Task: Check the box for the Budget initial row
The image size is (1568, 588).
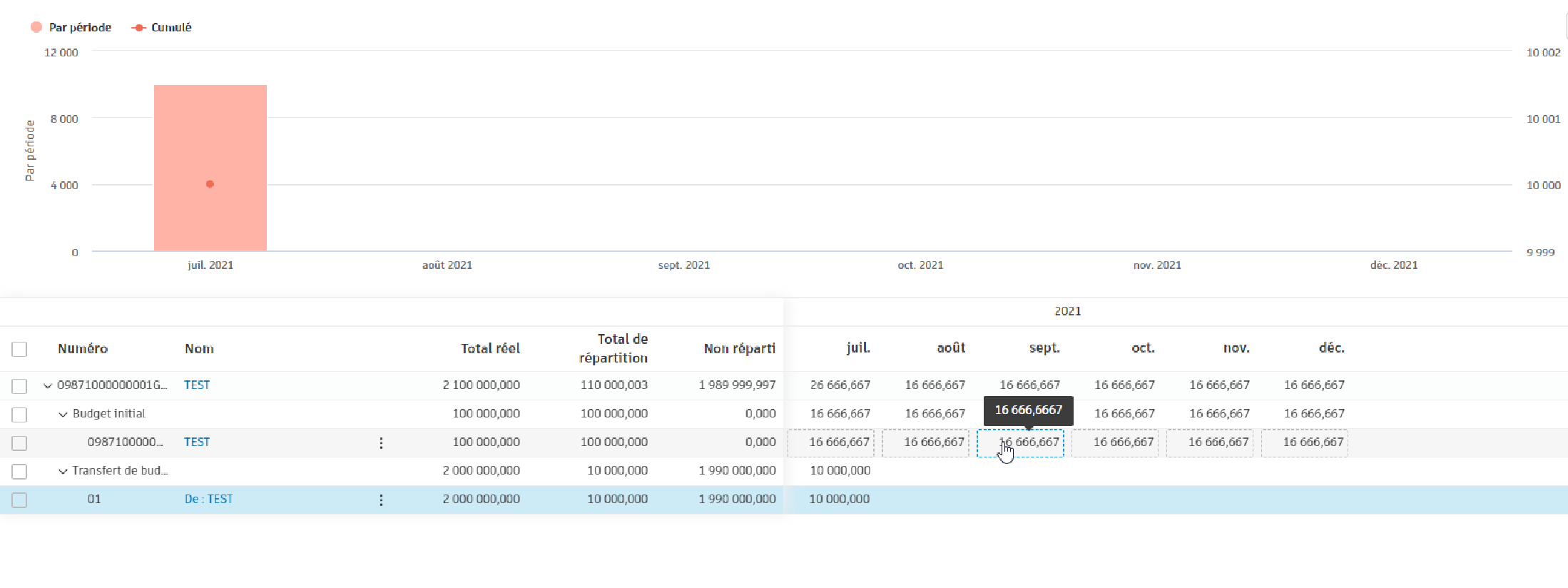Action: (19, 415)
